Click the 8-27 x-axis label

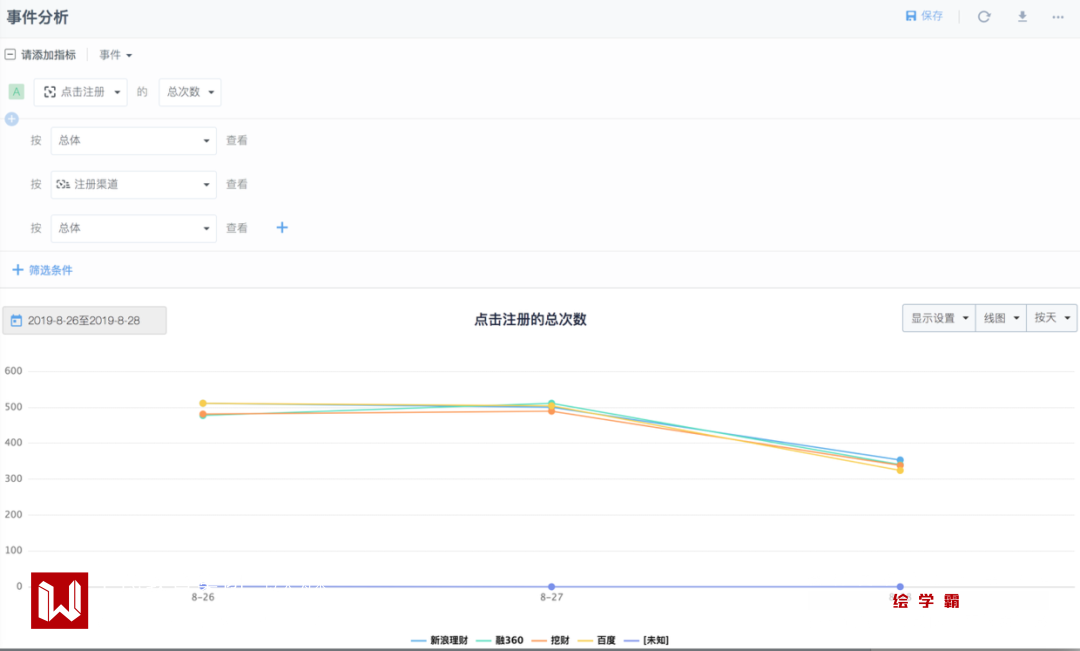pos(552,597)
